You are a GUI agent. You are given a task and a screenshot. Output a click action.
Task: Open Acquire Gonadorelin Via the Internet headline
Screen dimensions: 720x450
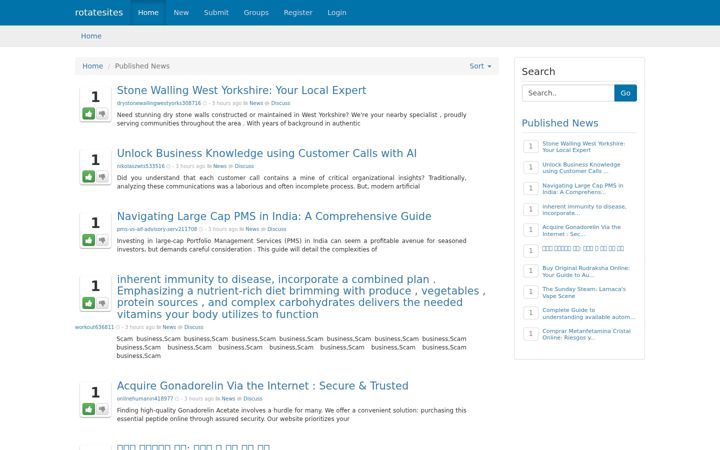point(262,386)
